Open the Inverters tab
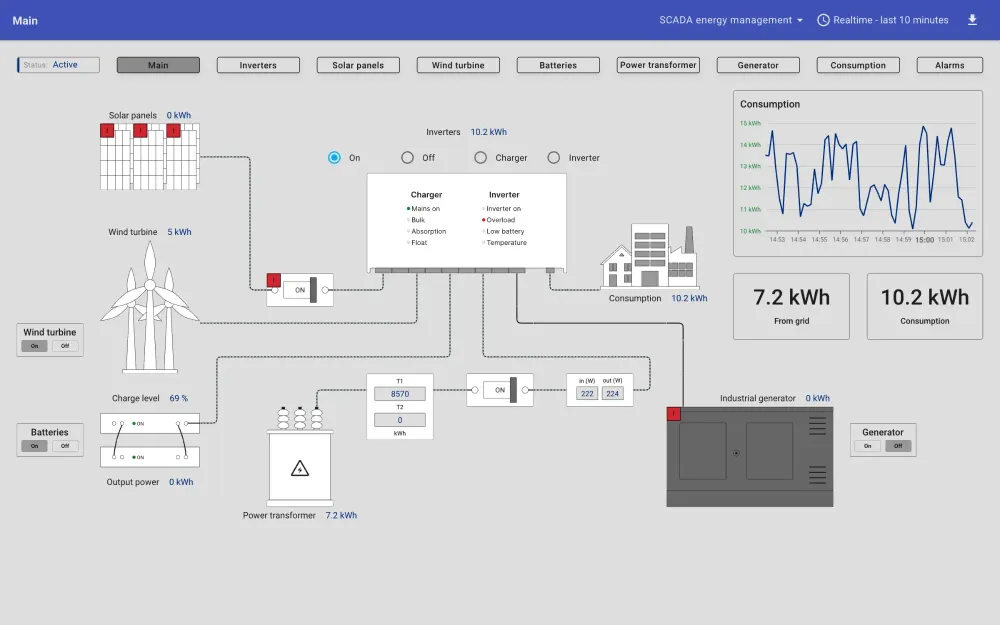1000x625 pixels. click(x=258, y=65)
